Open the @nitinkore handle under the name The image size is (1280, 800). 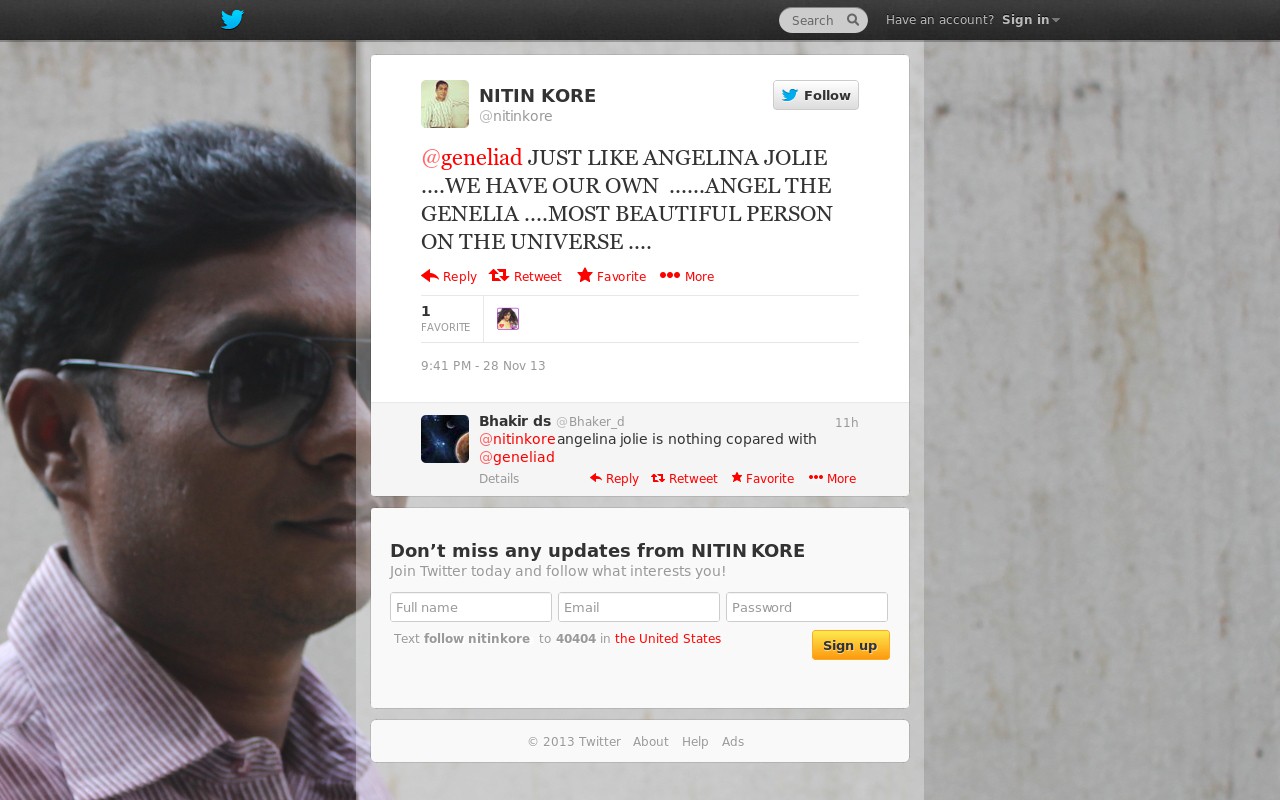coord(516,116)
